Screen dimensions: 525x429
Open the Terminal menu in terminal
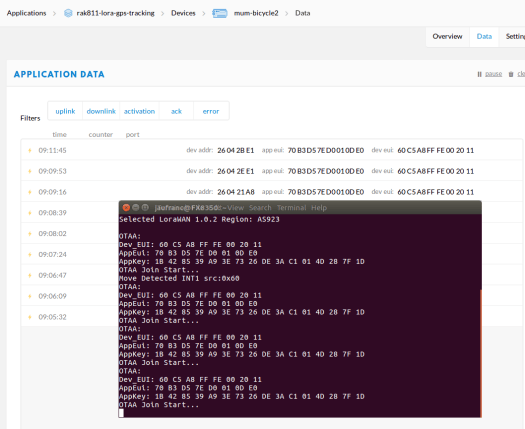tap(291, 208)
